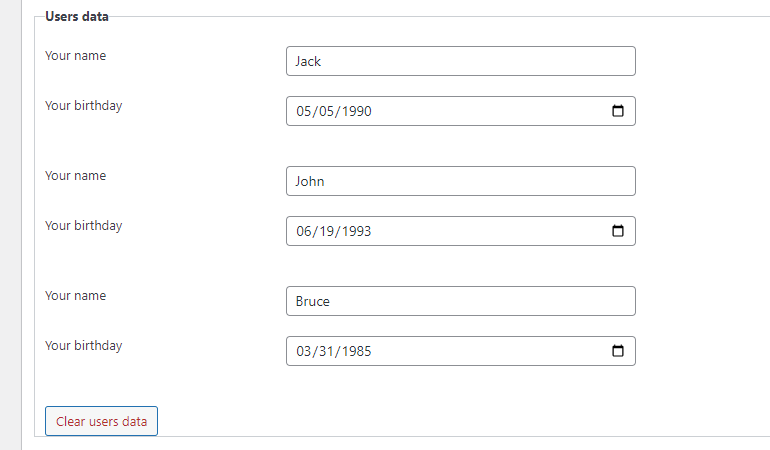Open calendar picker for Bruce's birthday
Viewport: 770px width, 450px height.
point(617,351)
